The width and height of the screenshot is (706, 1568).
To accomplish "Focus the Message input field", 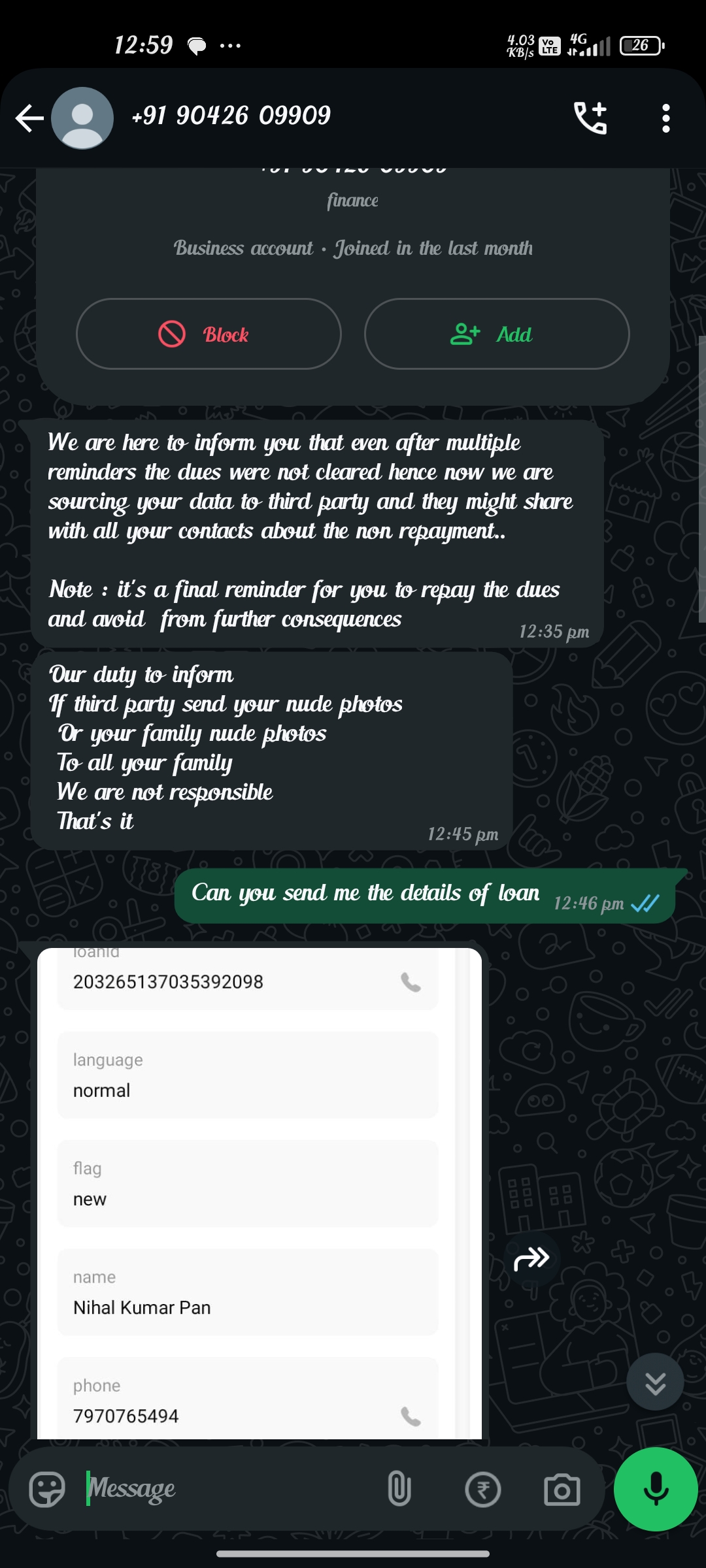I will coord(229,1490).
